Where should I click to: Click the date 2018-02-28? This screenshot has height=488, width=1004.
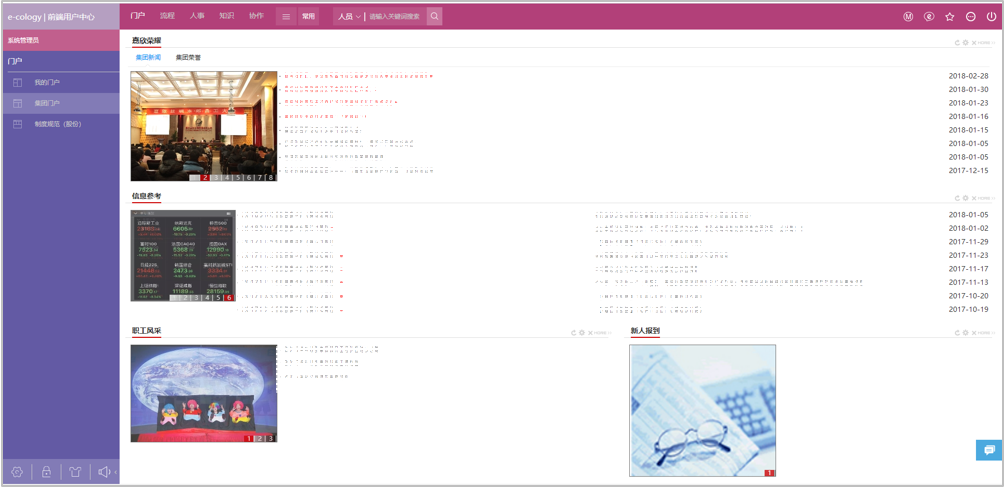pos(968,76)
